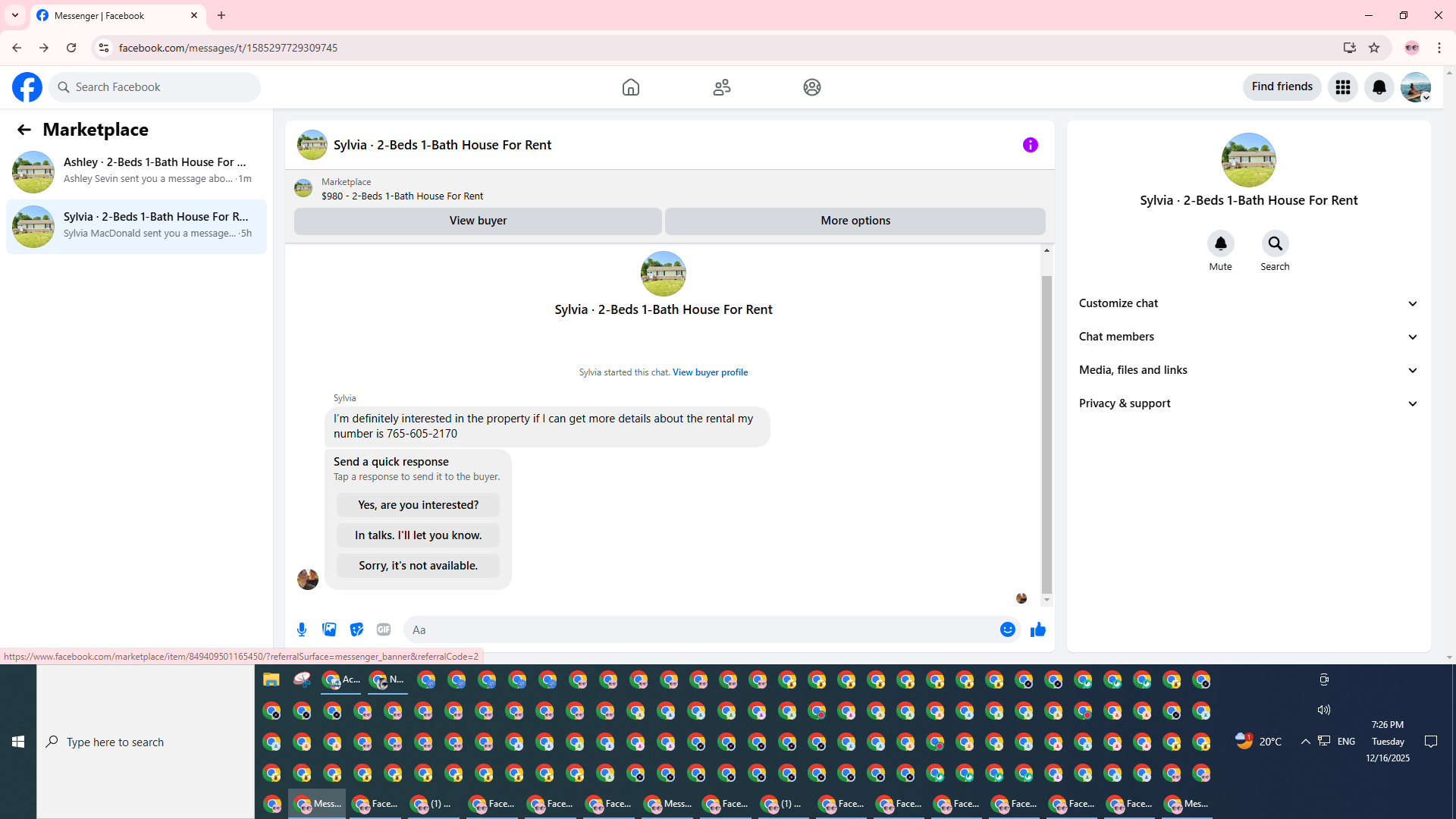Open Sylvia's conversation in the Marketplace list
The height and width of the screenshot is (819, 1456).
coord(136,226)
